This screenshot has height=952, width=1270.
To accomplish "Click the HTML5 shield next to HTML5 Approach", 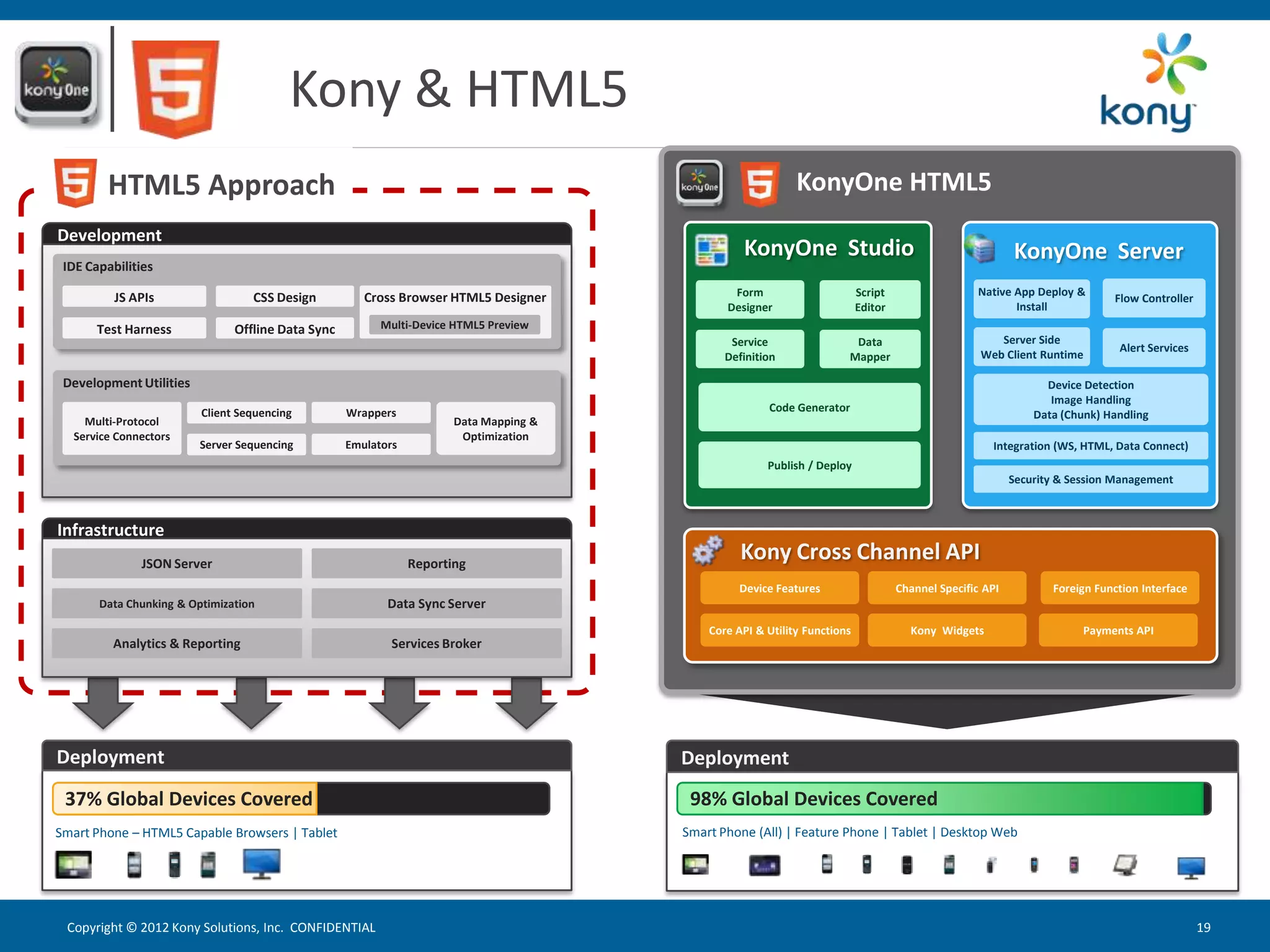I will point(75,182).
